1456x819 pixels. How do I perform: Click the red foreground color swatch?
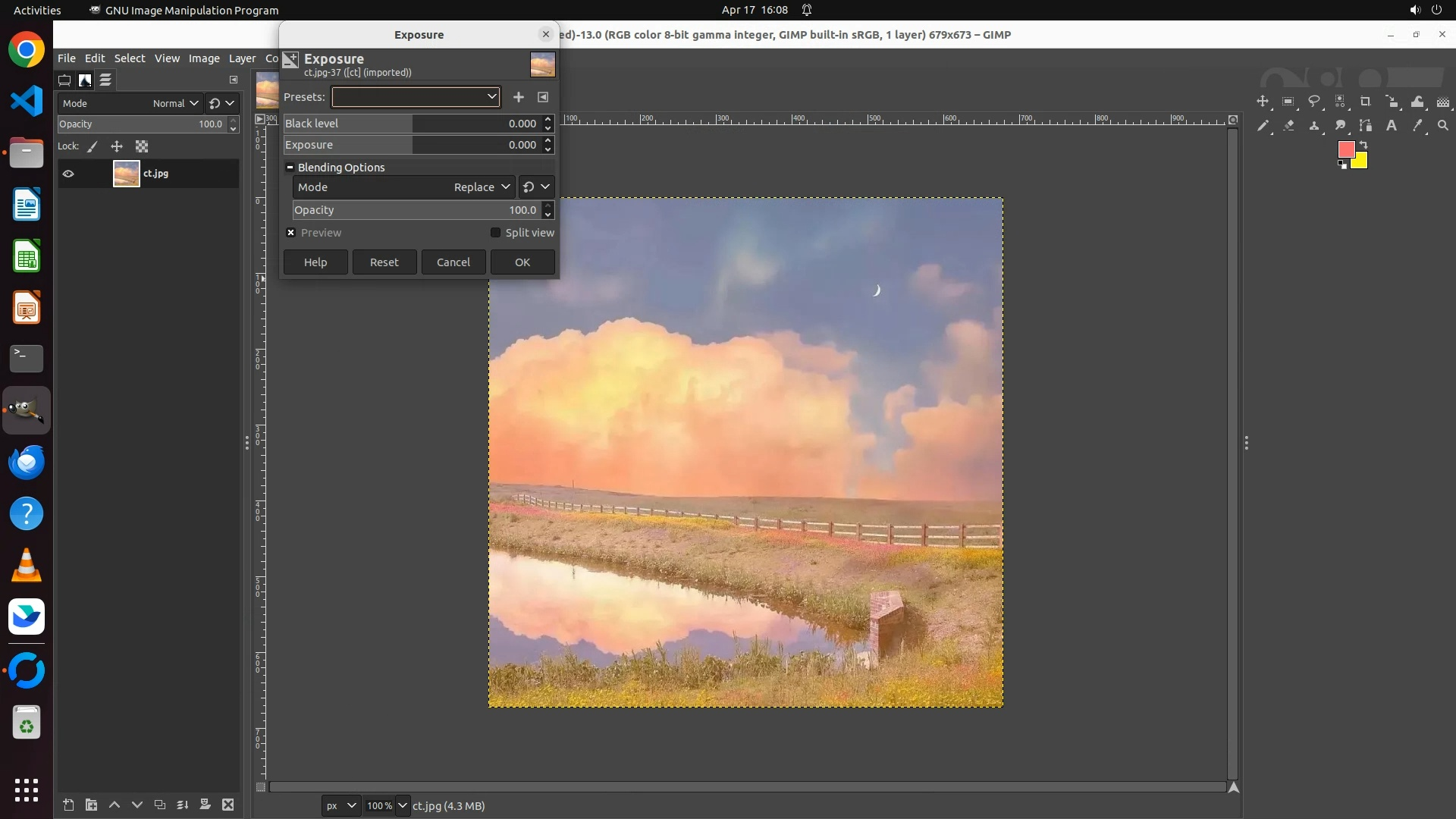(1346, 150)
